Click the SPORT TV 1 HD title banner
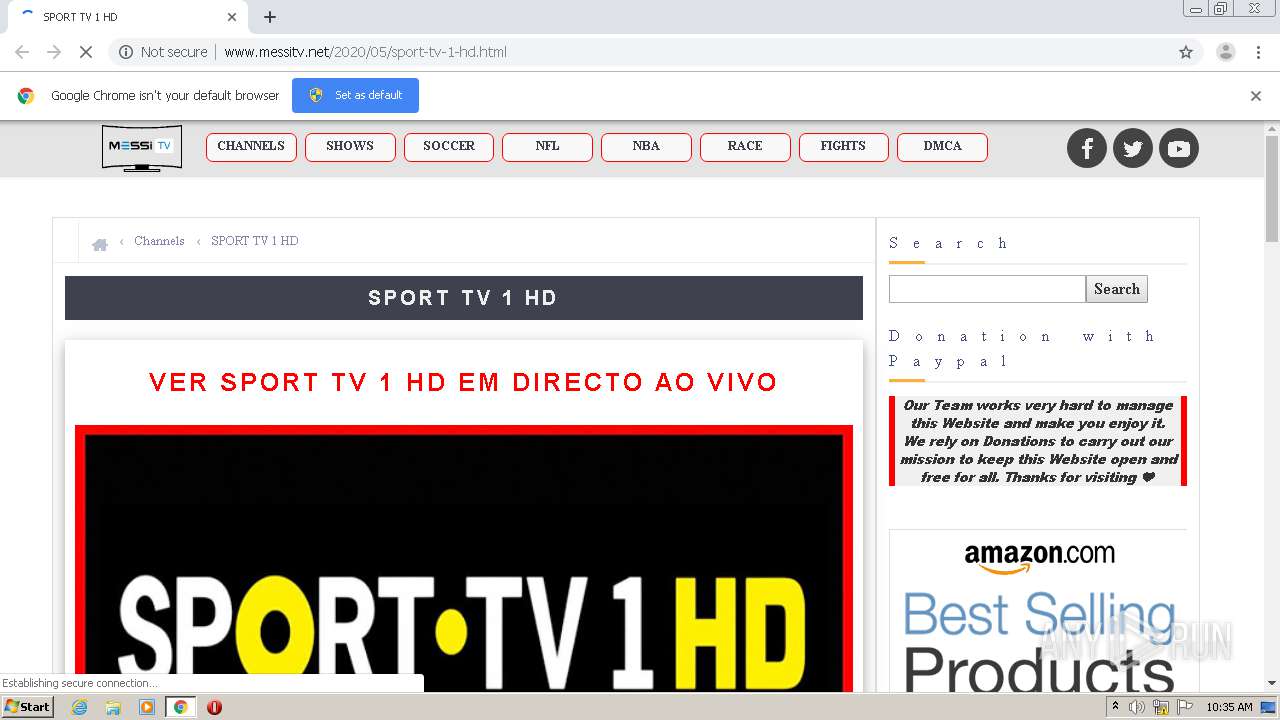Screen dimensions: 1280x720 [464, 298]
